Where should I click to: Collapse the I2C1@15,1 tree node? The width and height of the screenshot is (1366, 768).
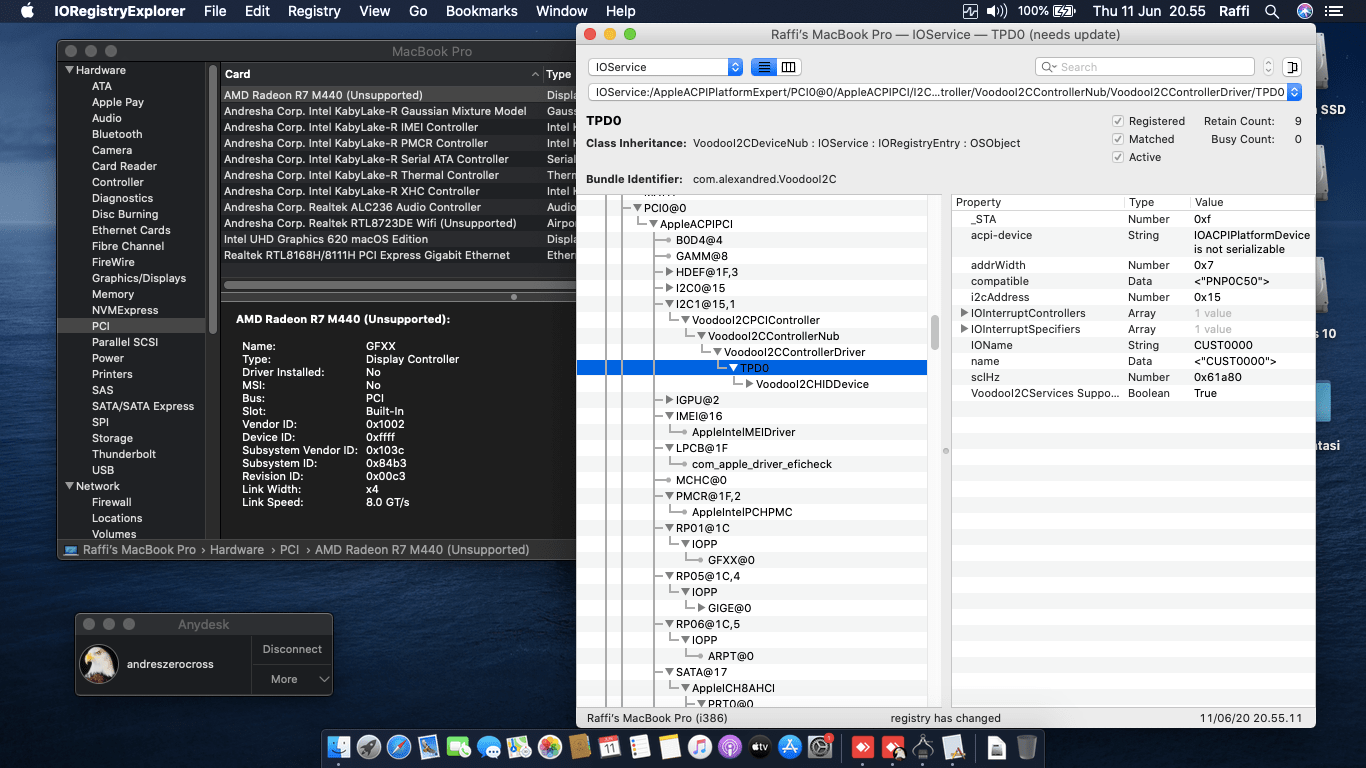click(669, 304)
